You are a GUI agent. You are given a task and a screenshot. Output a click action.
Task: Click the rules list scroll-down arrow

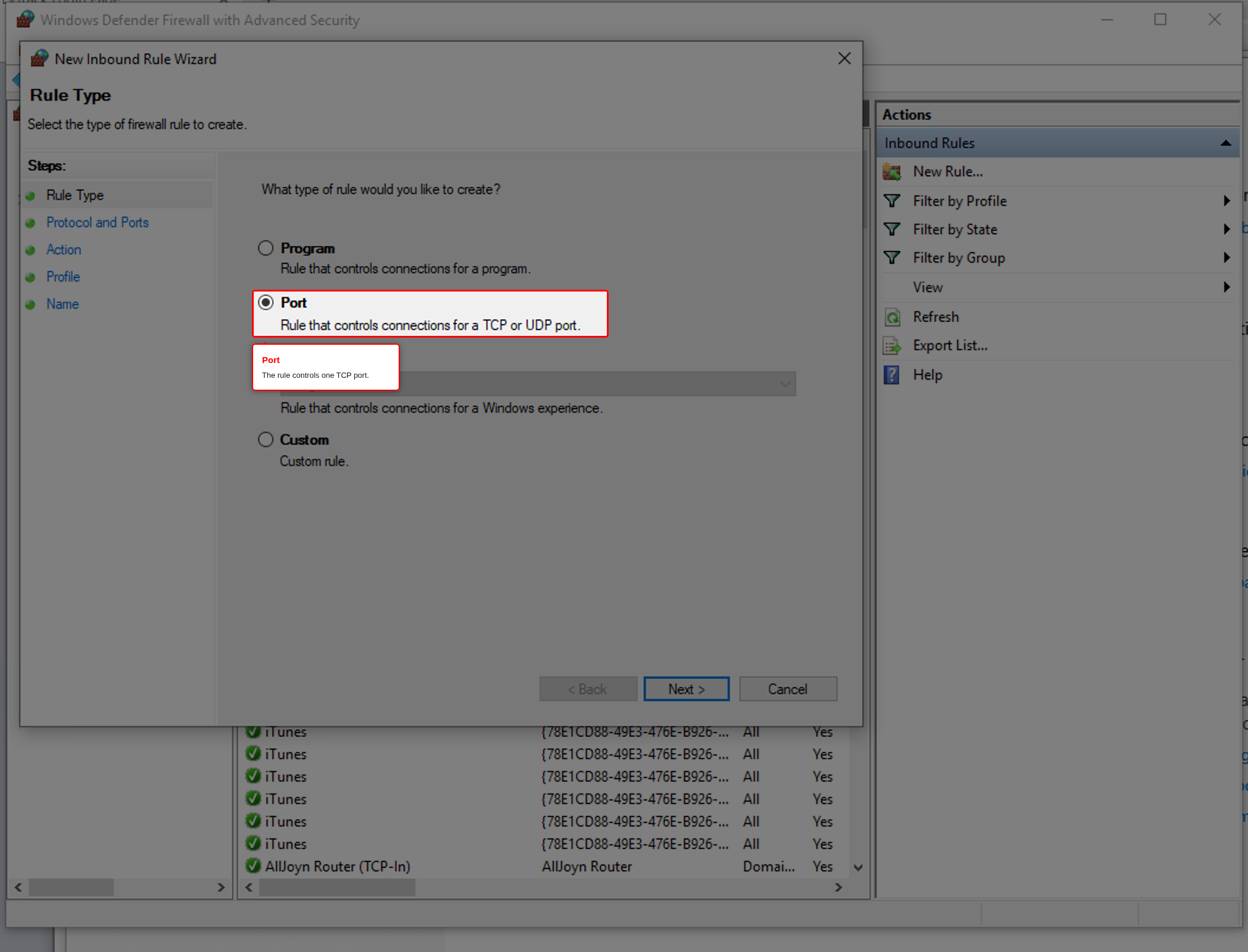858,867
